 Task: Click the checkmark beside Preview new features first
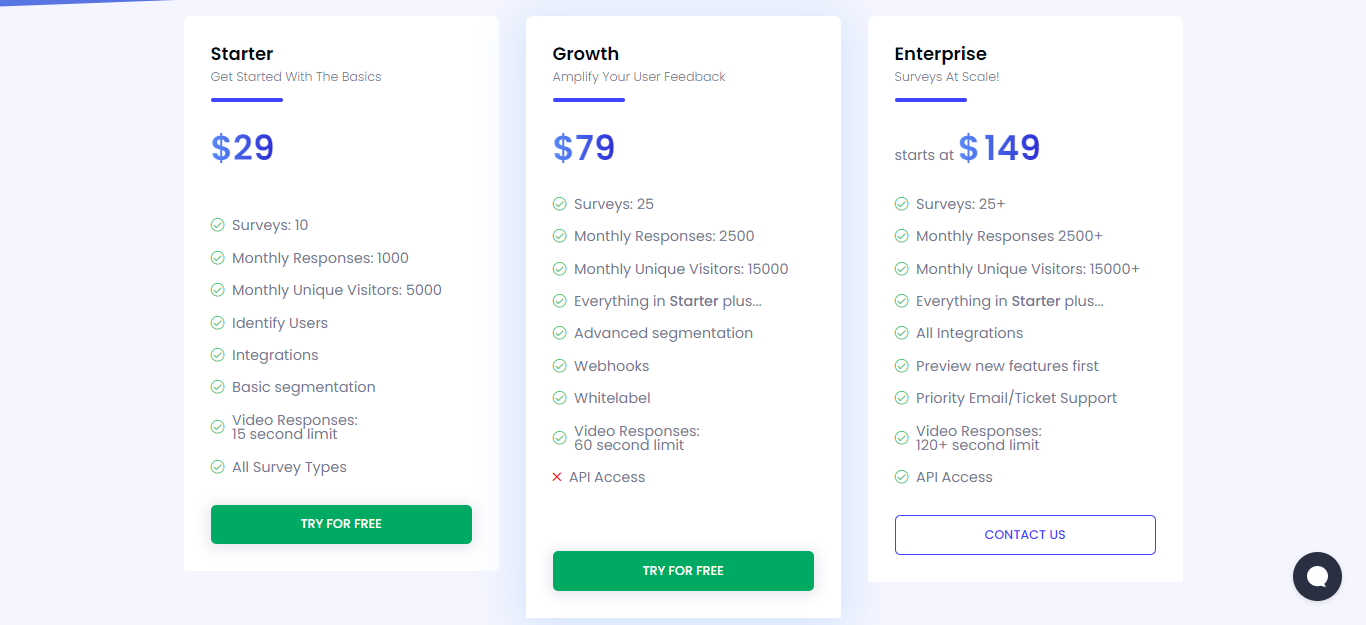coord(901,366)
